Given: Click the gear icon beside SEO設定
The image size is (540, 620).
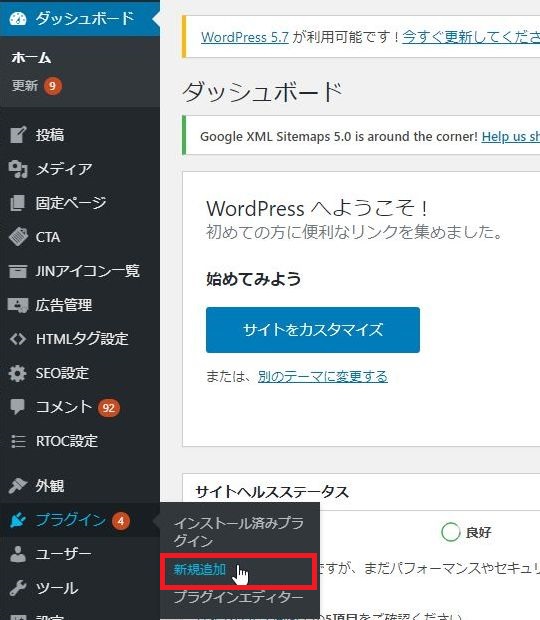Looking at the screenshot, I should pyautogui.click(x=17, y=373).
